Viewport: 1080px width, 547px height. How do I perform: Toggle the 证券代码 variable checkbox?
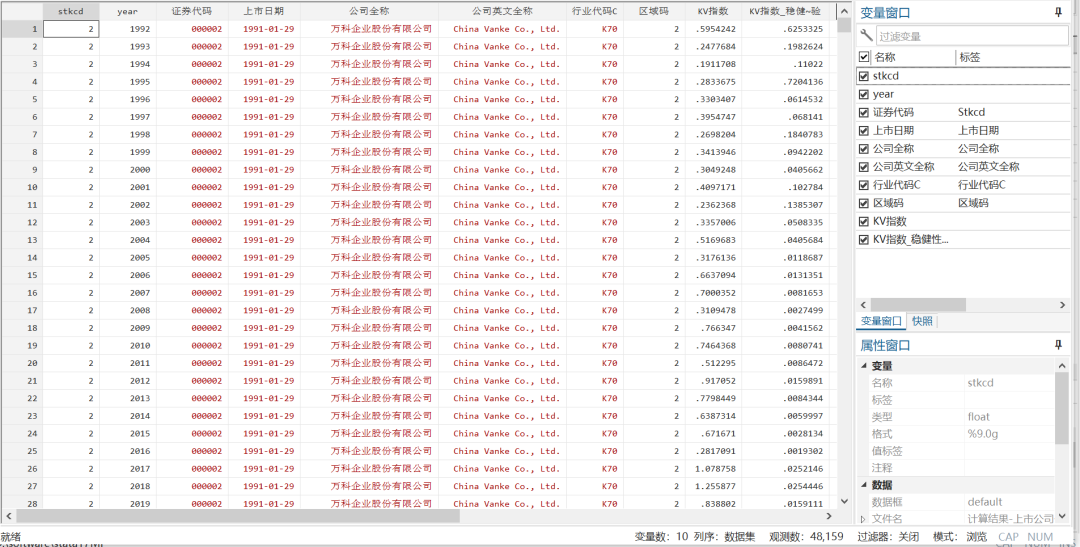[x=864, y=112]
